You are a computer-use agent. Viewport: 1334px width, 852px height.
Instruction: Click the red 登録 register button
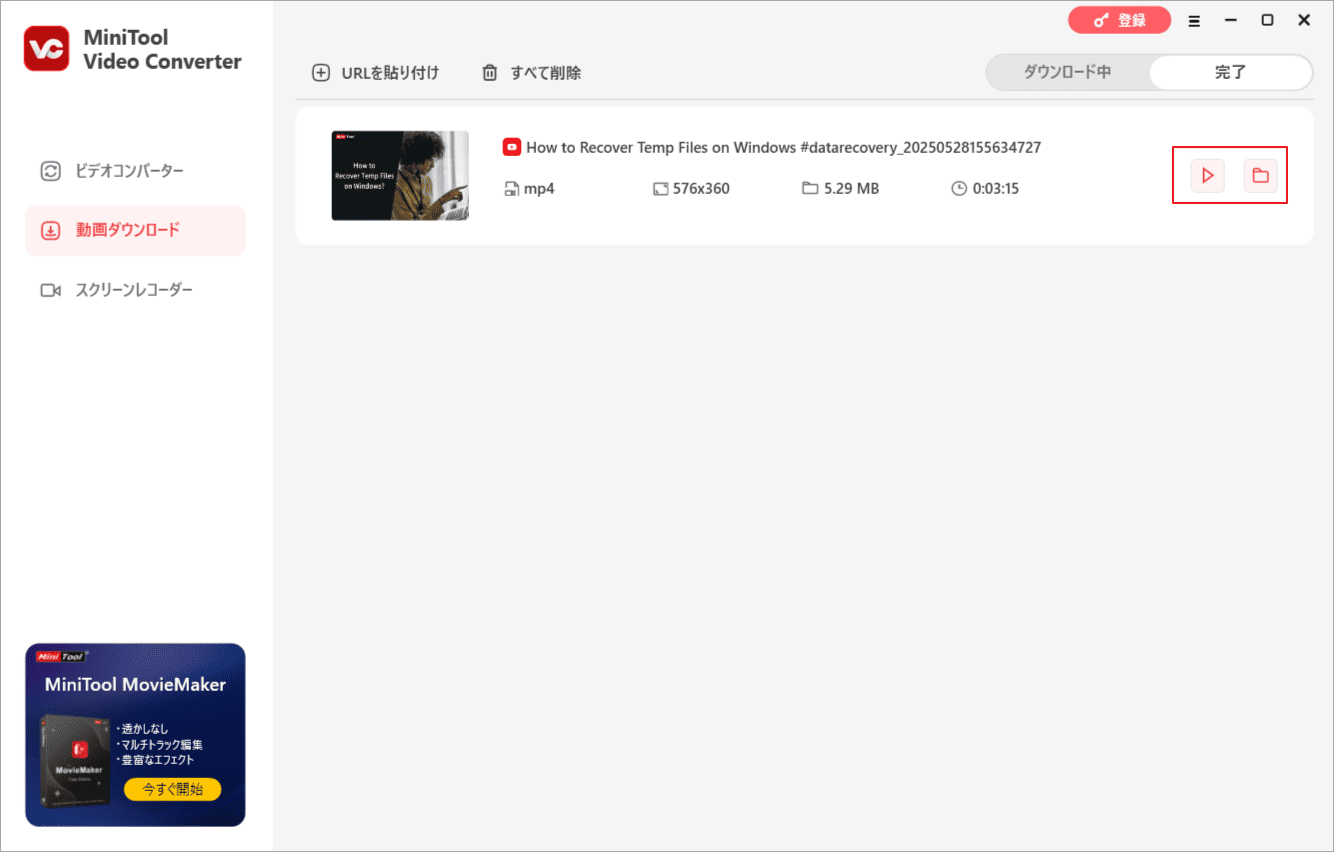coord(1119,20)
